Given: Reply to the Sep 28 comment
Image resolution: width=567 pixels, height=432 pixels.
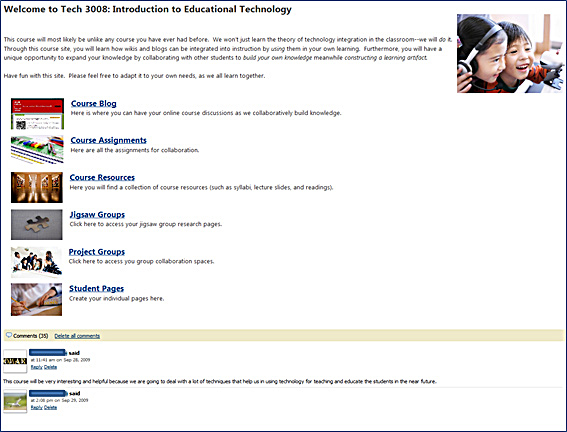Looking at the screenshot, I should (x=37, y=367).
